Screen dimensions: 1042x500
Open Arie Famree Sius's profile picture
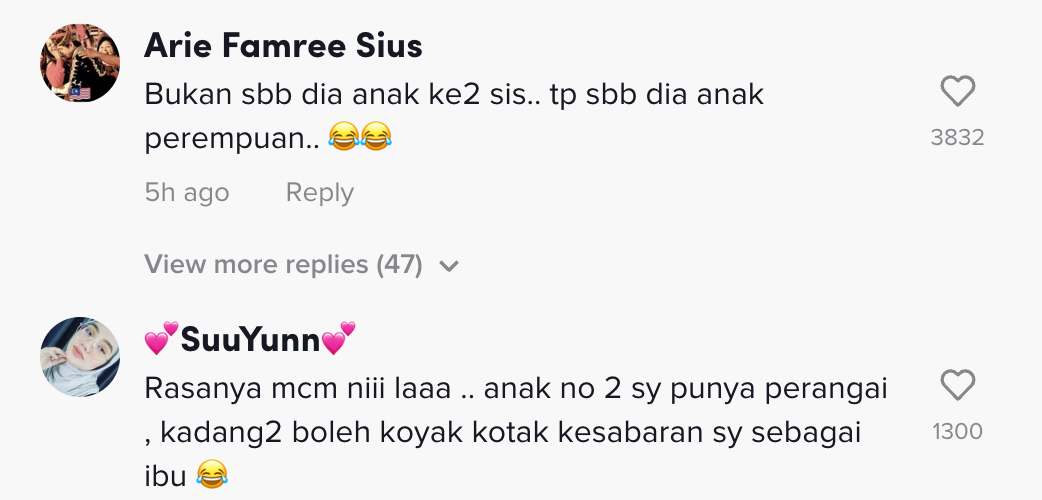click(80, 63)
